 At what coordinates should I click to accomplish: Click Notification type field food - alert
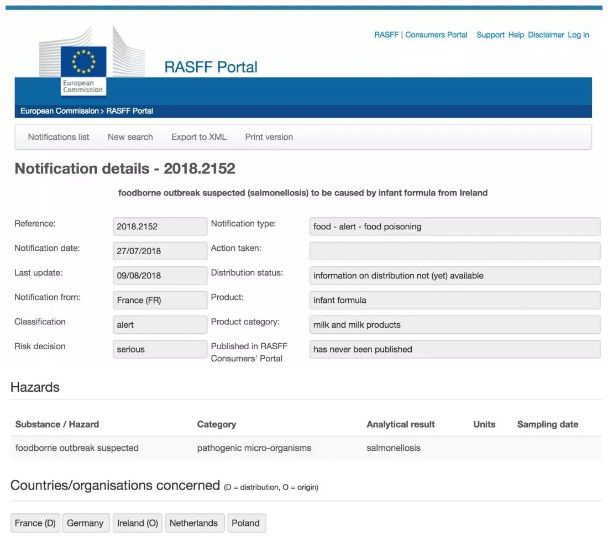455,226
